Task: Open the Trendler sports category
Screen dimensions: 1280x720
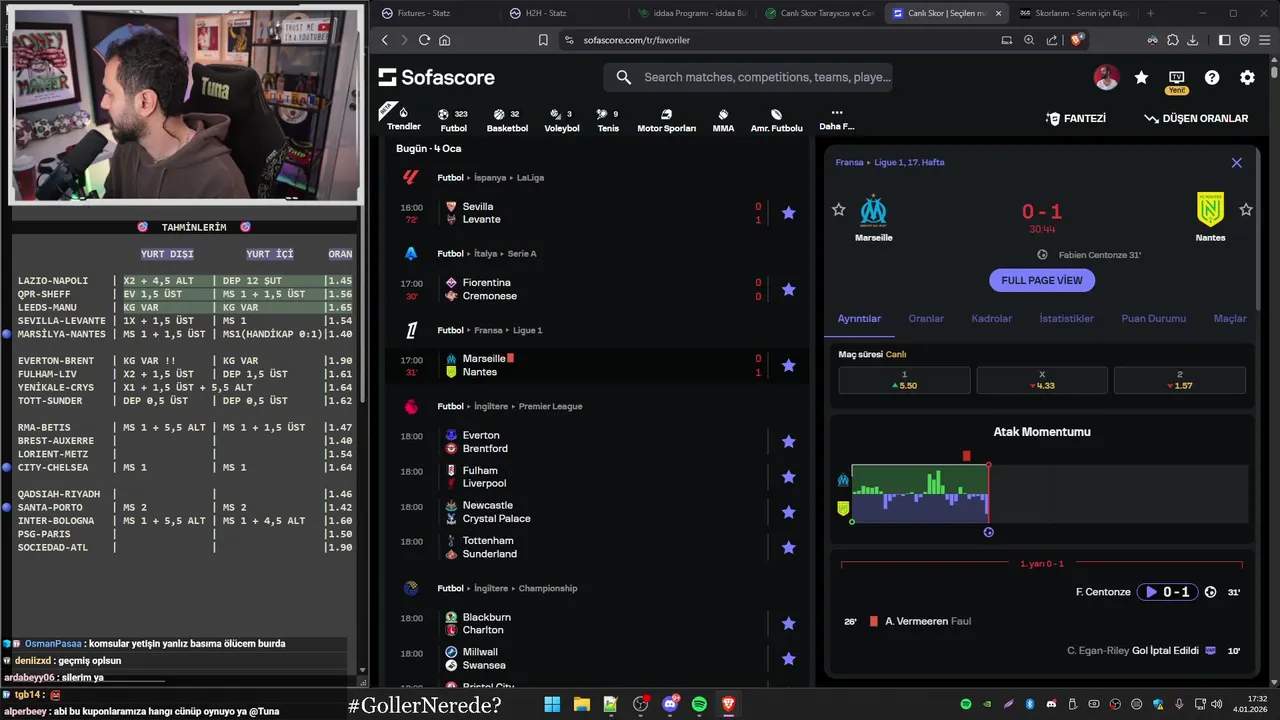Action: 403,117
